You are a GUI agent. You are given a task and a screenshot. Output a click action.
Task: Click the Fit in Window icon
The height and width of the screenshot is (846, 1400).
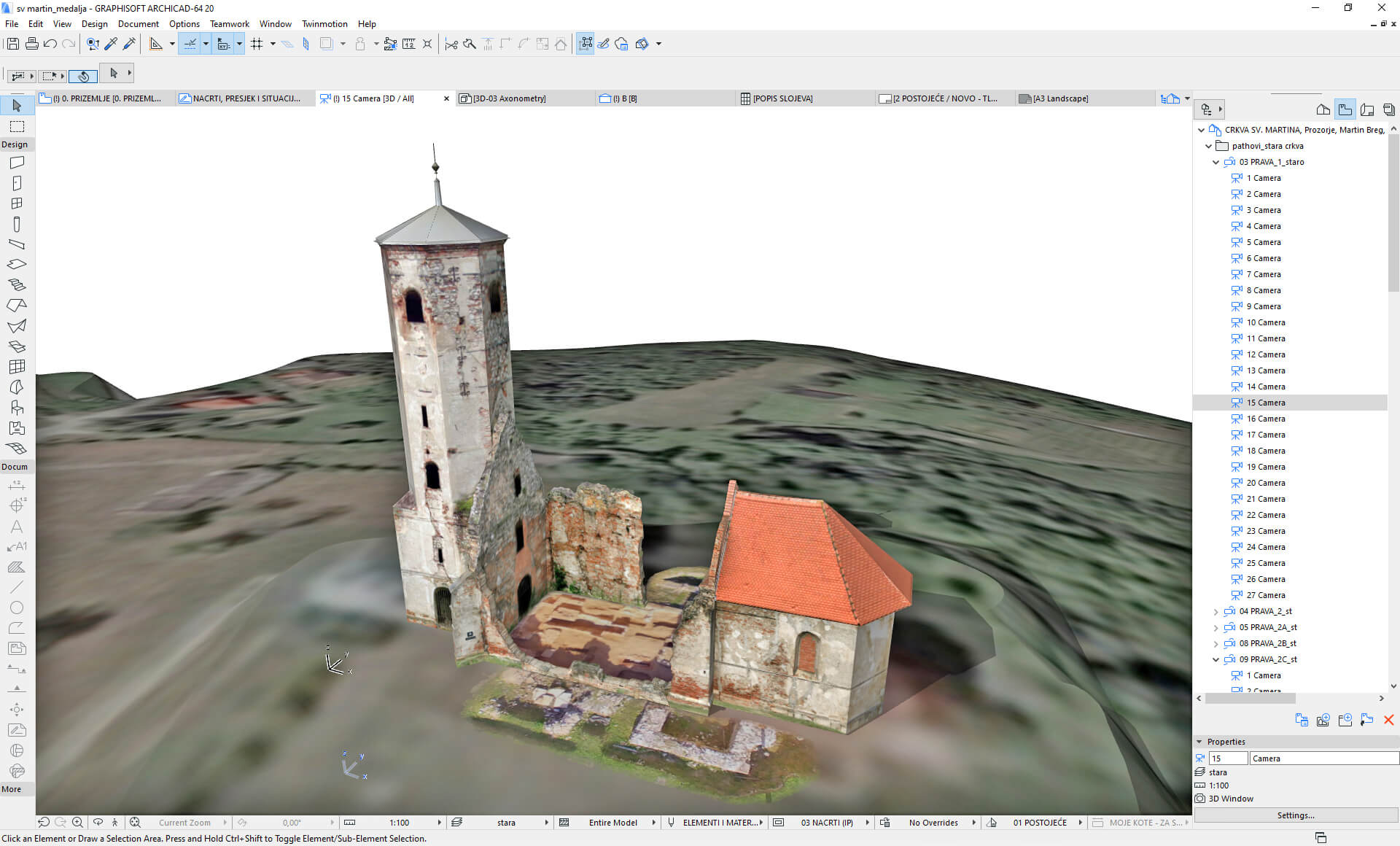(135, 822)
